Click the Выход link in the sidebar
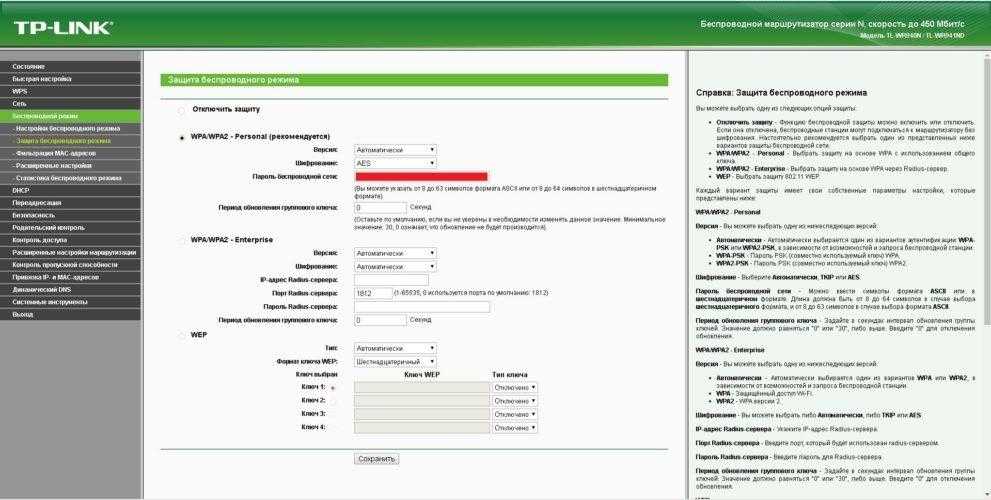 (x=23, y=314)
